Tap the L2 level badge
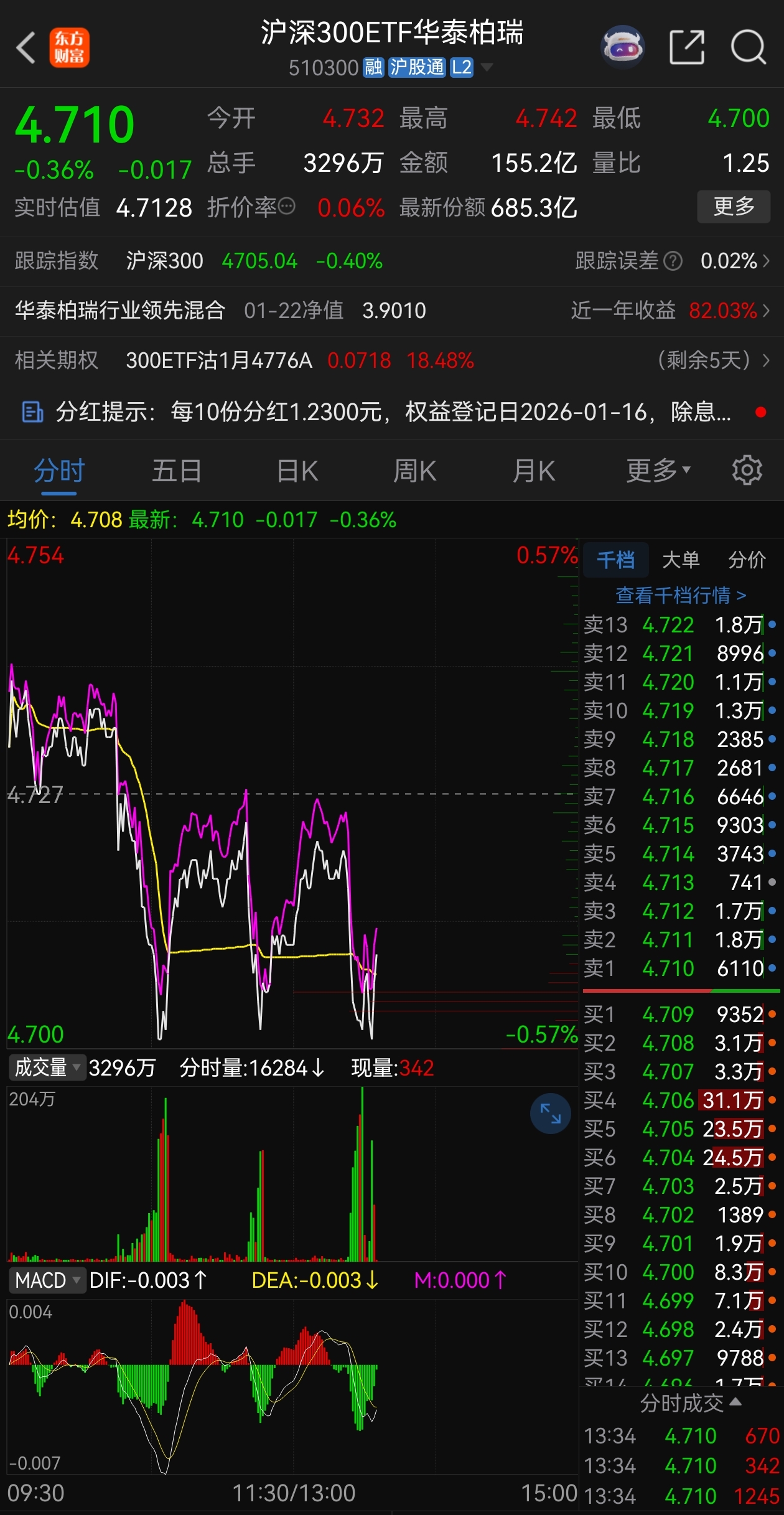Screen dimensions: 784x1515 tap(462, 67)
